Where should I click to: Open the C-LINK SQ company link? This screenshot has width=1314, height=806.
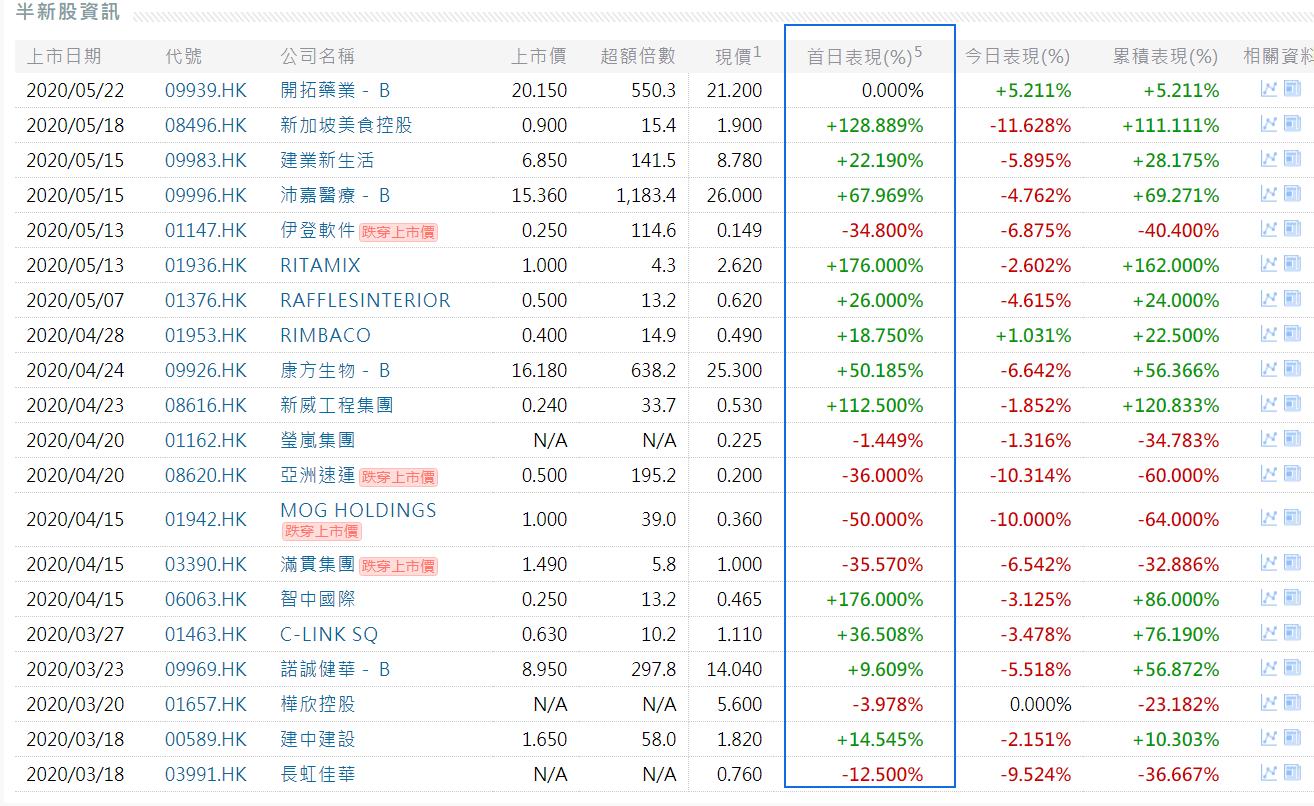(329, 634)
